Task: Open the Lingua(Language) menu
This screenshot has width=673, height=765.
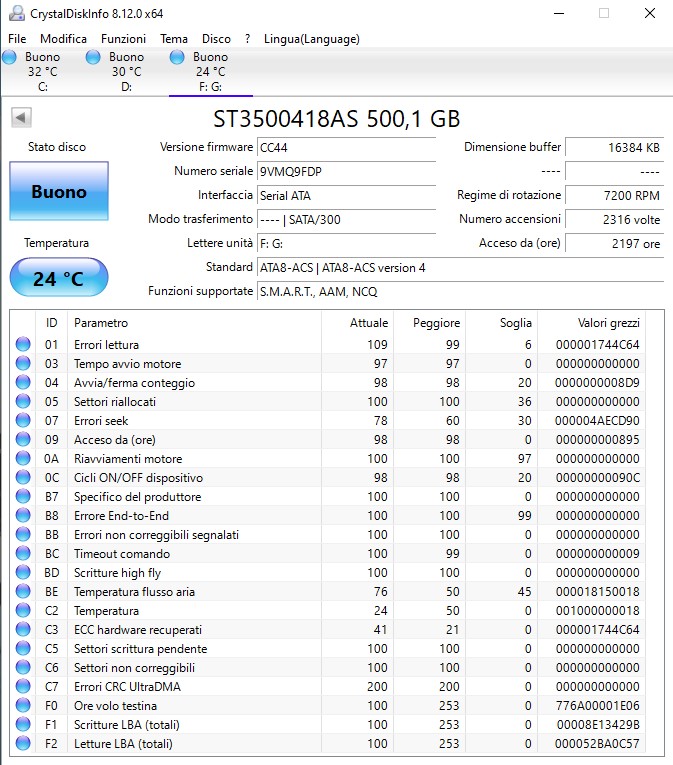Action: click(312, 39)
